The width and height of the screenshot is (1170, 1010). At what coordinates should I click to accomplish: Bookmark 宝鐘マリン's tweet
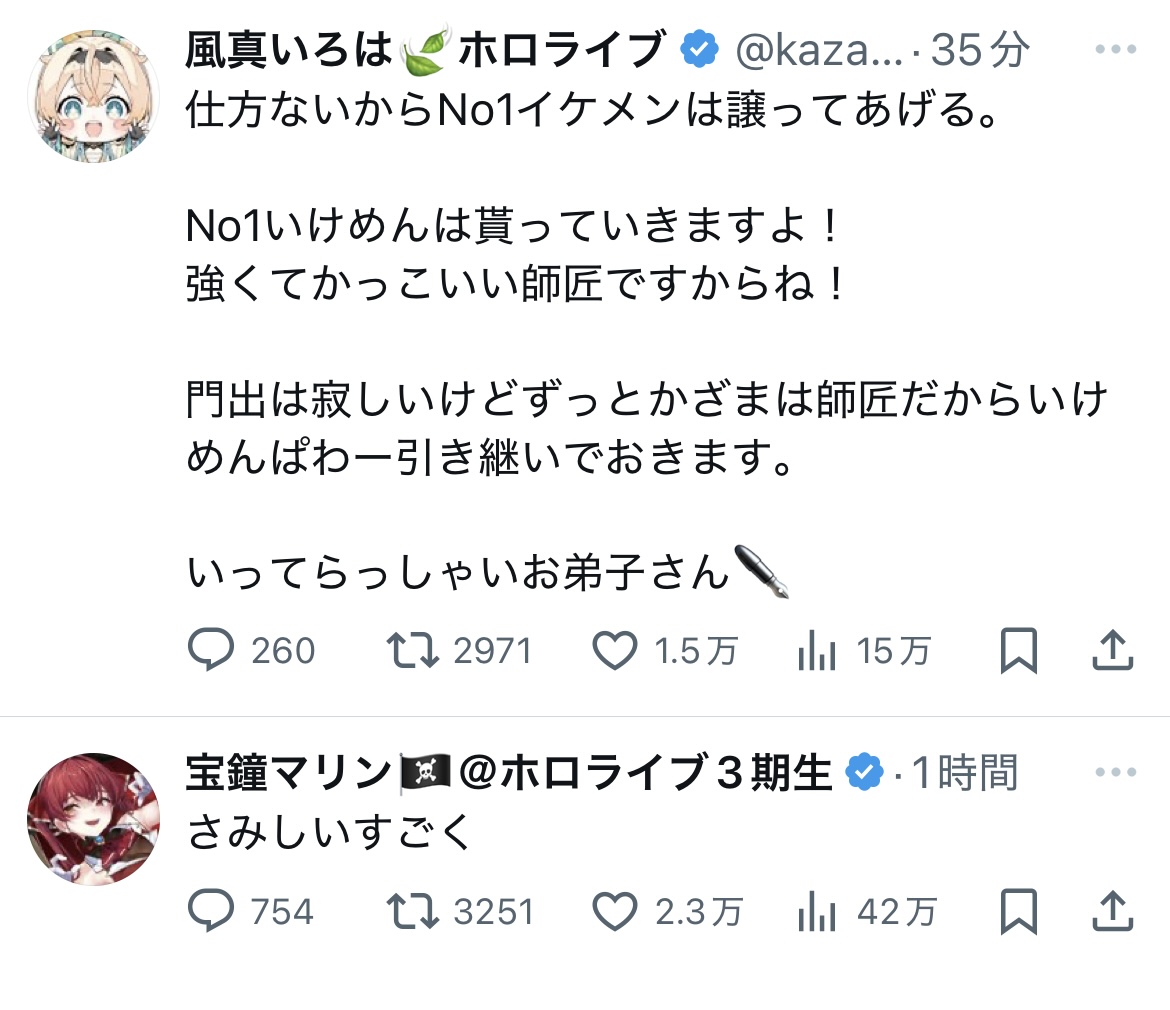(x=1019, y=911)
